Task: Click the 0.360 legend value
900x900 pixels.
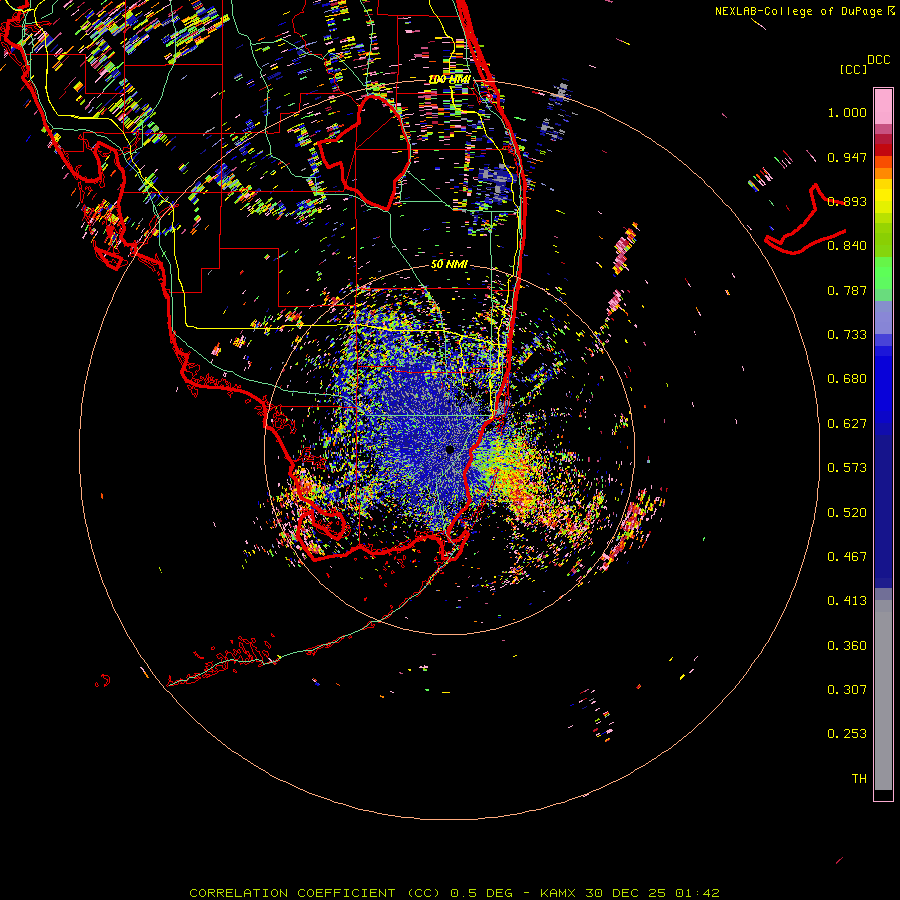Action: [847, 646]
